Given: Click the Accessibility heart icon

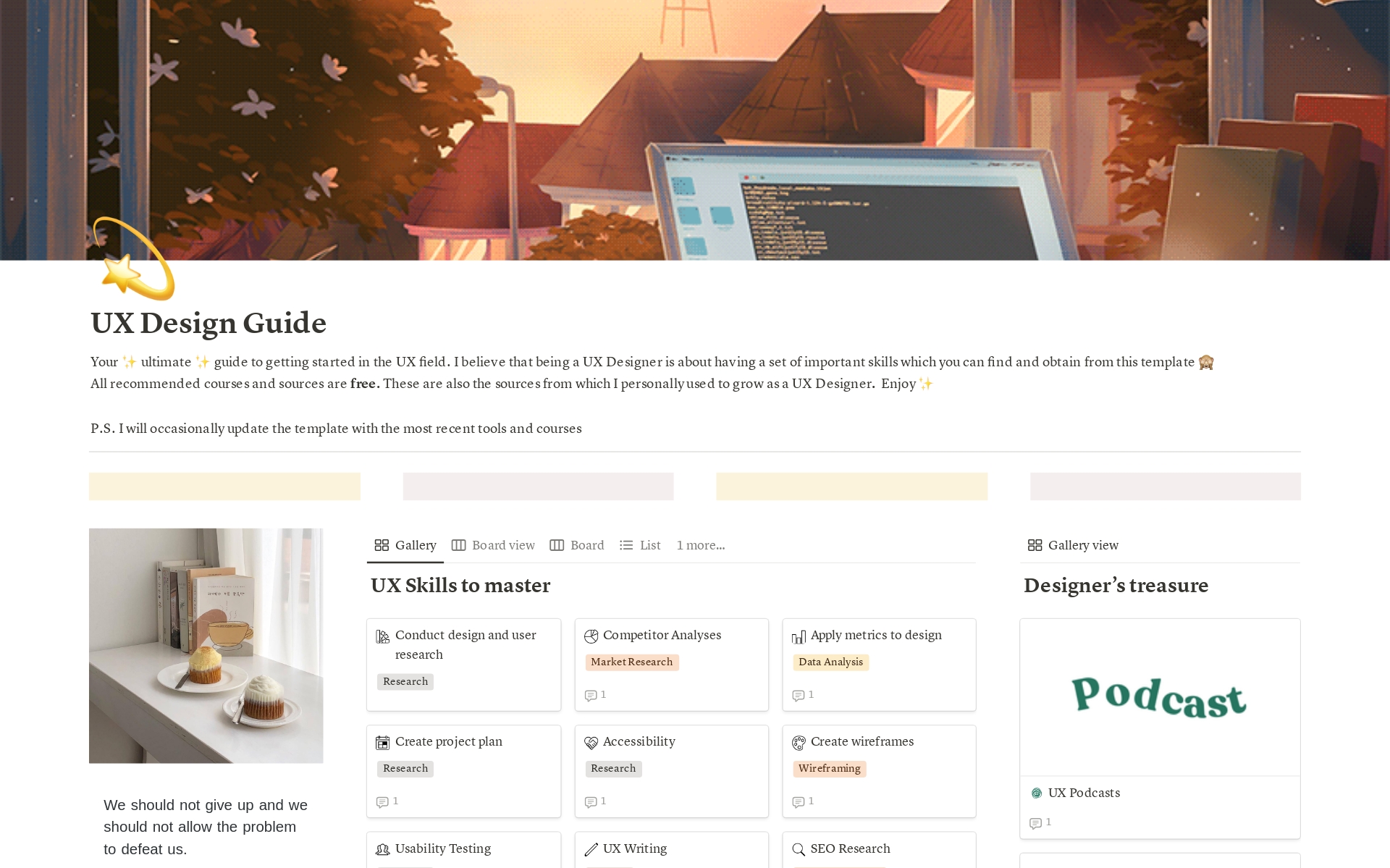Looking at the screenshot, I should click(x=591, y=743).
